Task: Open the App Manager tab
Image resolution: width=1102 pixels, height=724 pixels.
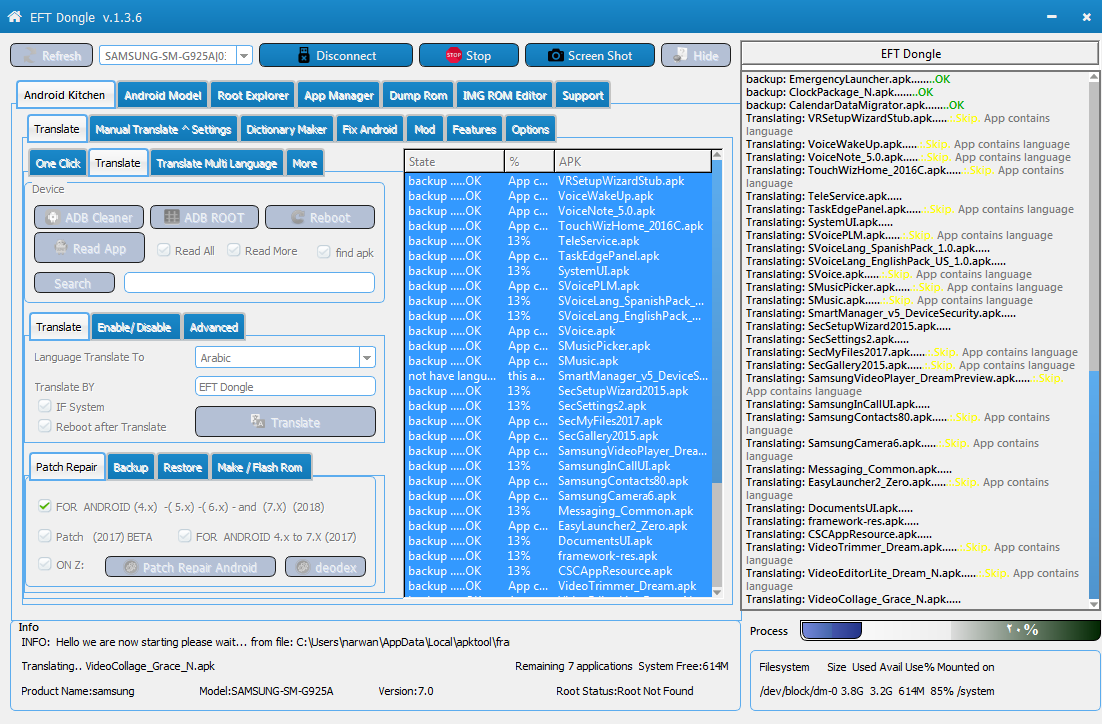Action: (x=339, y=96)
